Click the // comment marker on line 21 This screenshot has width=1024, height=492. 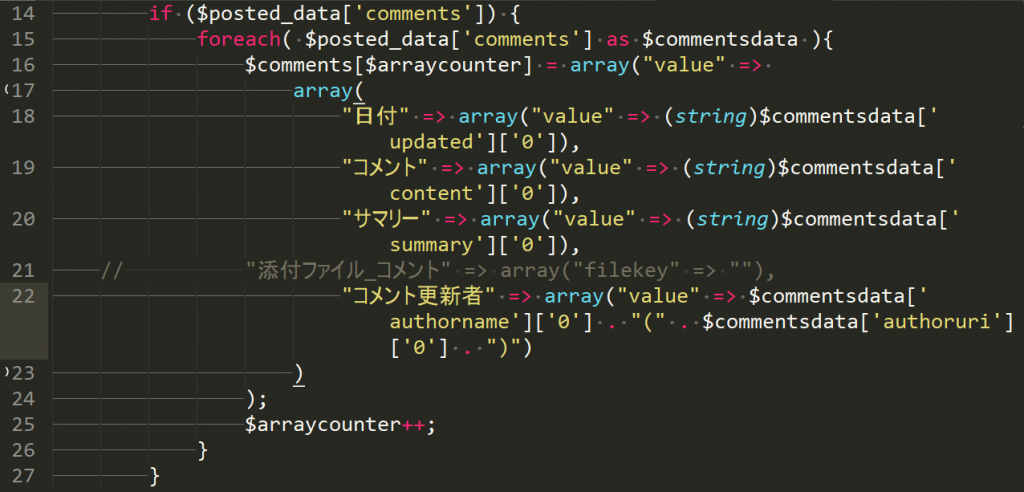tap(112, 270)
